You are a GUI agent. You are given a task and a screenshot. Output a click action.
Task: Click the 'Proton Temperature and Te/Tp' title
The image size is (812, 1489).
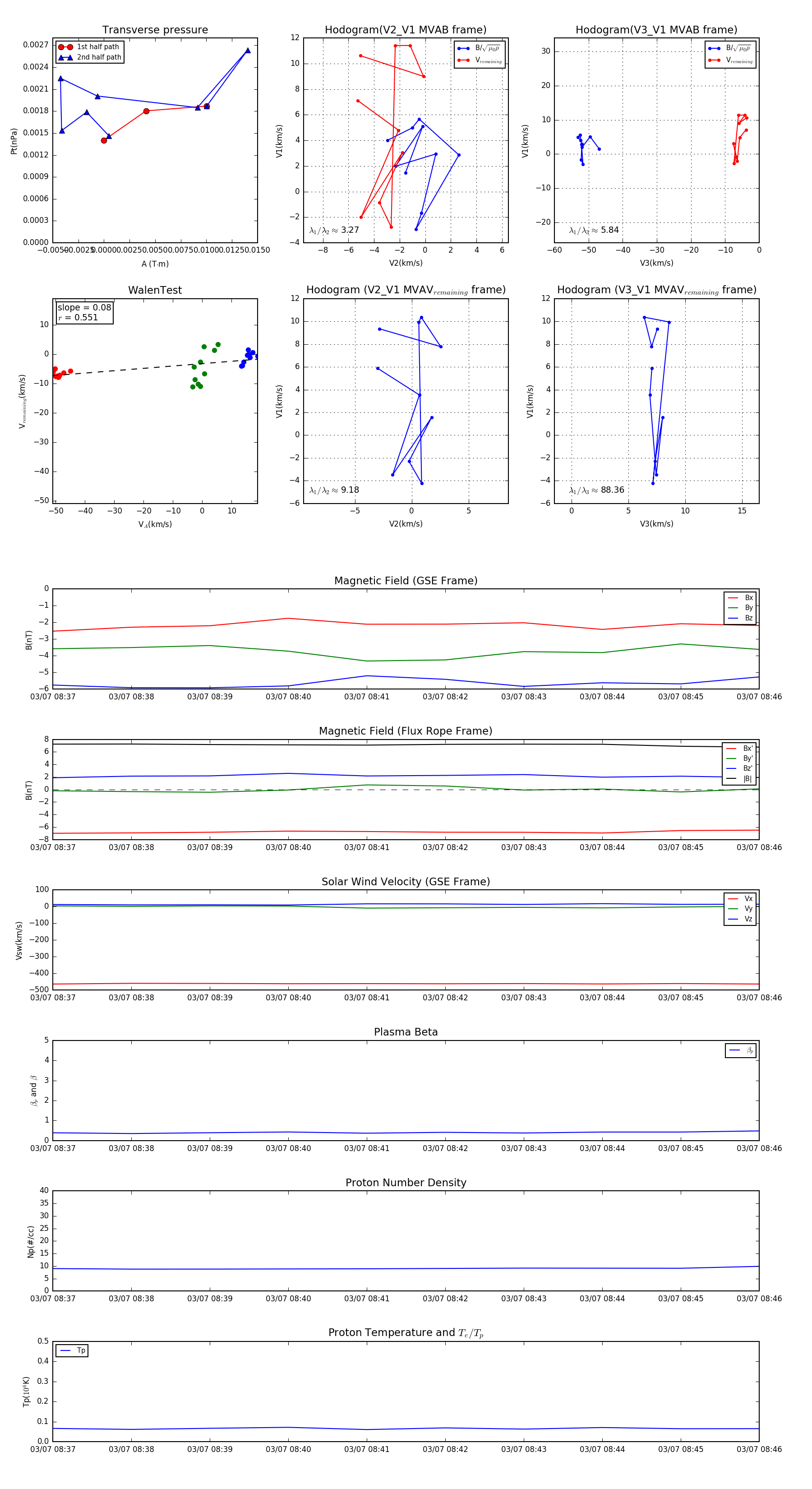click(x=406, y=1333)
